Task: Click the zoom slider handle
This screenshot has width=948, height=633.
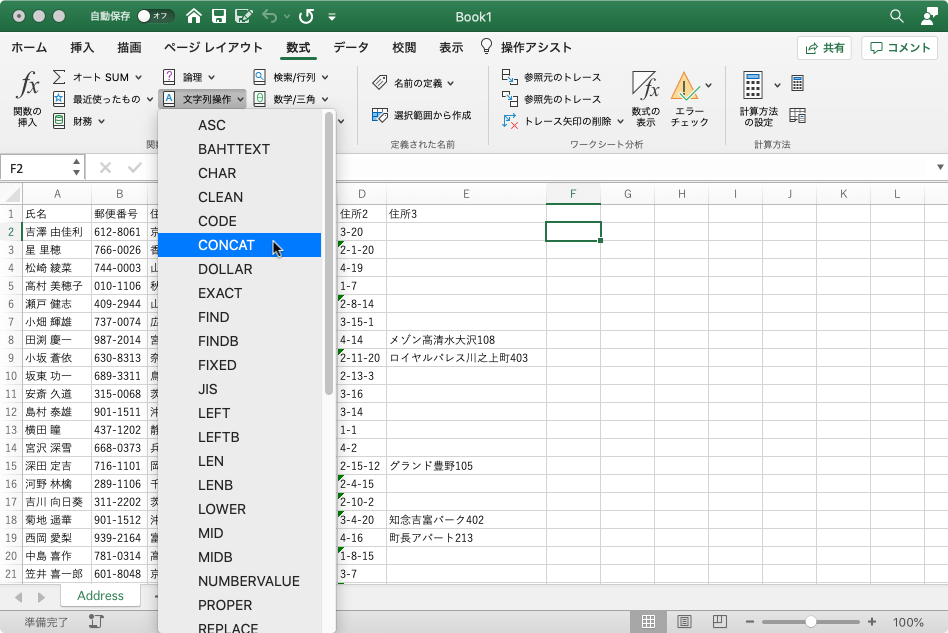Action: [811, 622]
